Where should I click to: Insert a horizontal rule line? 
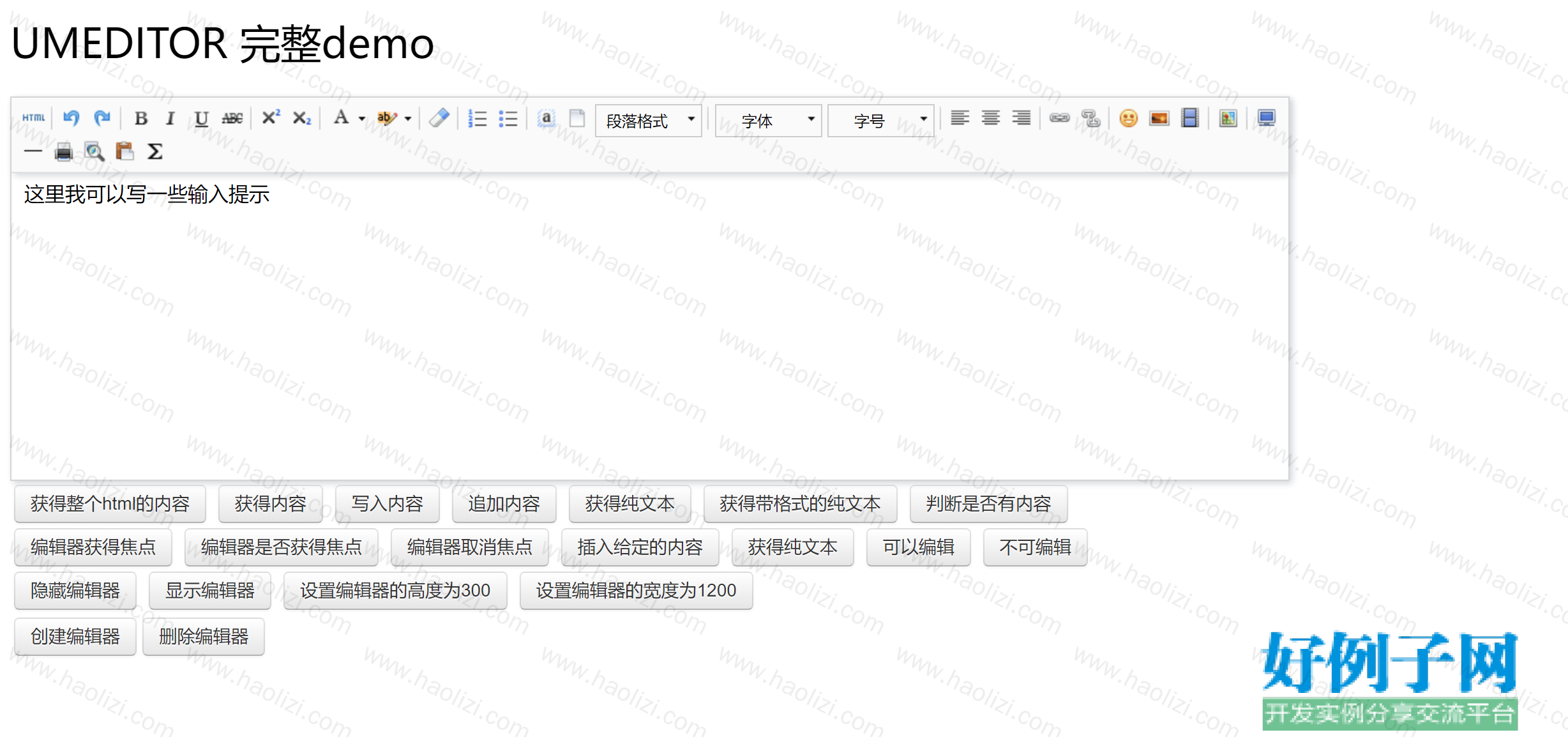coord(33,152)
